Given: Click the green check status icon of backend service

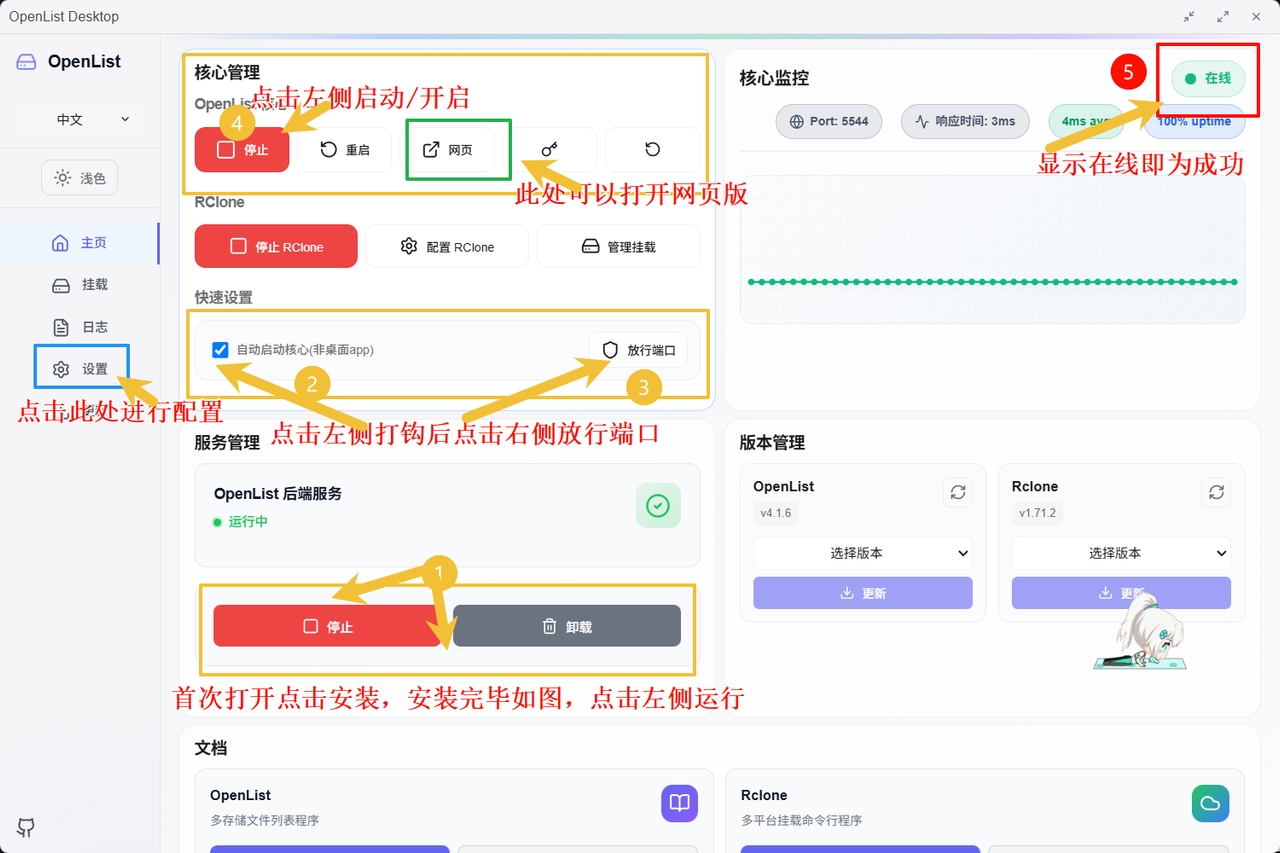Looking at the screenshot, I should [x=658, y=506].
